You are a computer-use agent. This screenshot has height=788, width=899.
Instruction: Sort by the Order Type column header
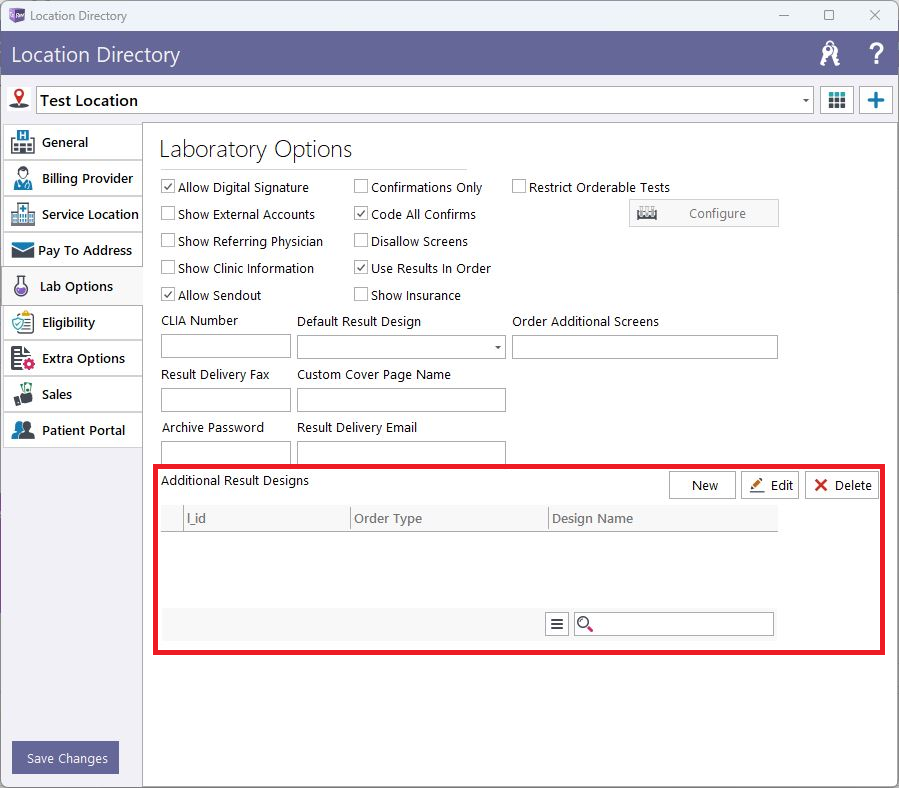pyautogui.click(x=449, y=518)
